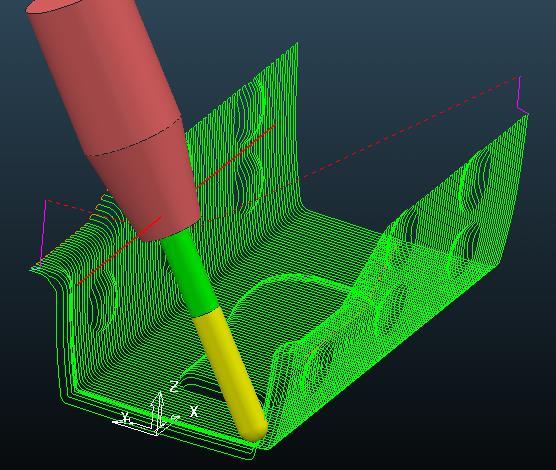
Task: Pick the solid red line on back wall
Action: [236, 155]
